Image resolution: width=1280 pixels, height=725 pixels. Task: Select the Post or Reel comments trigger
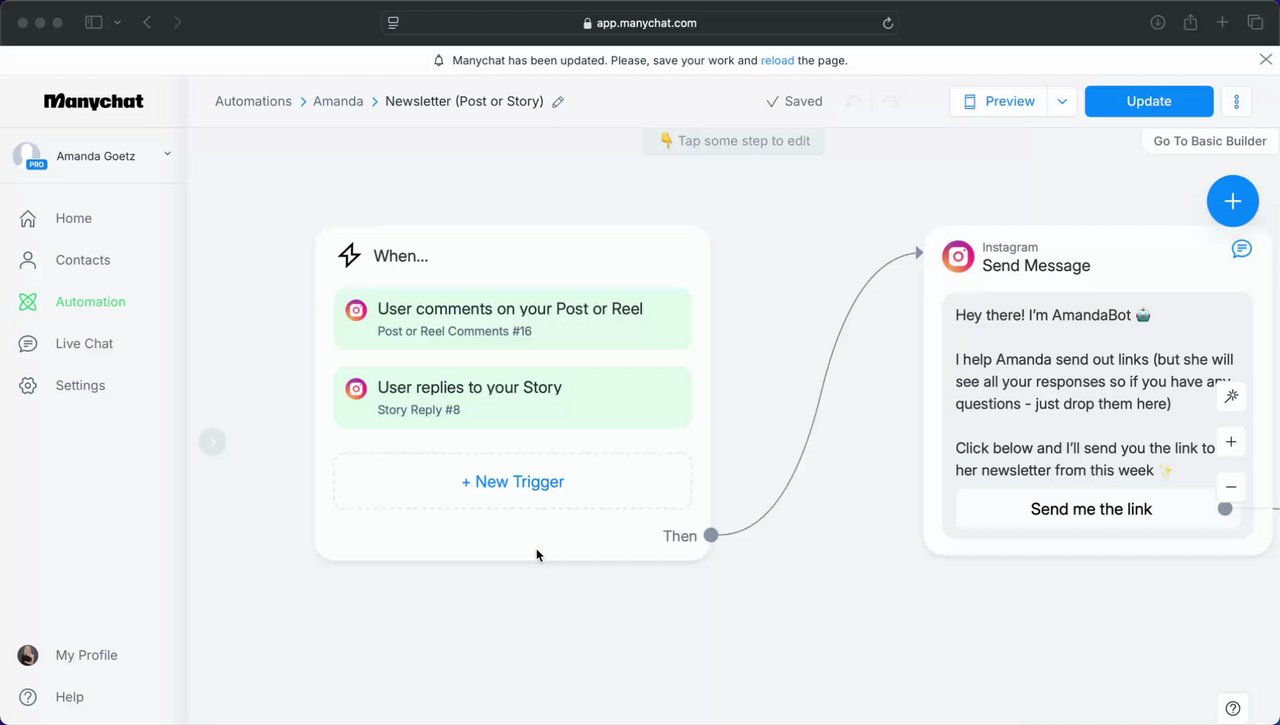512,319
